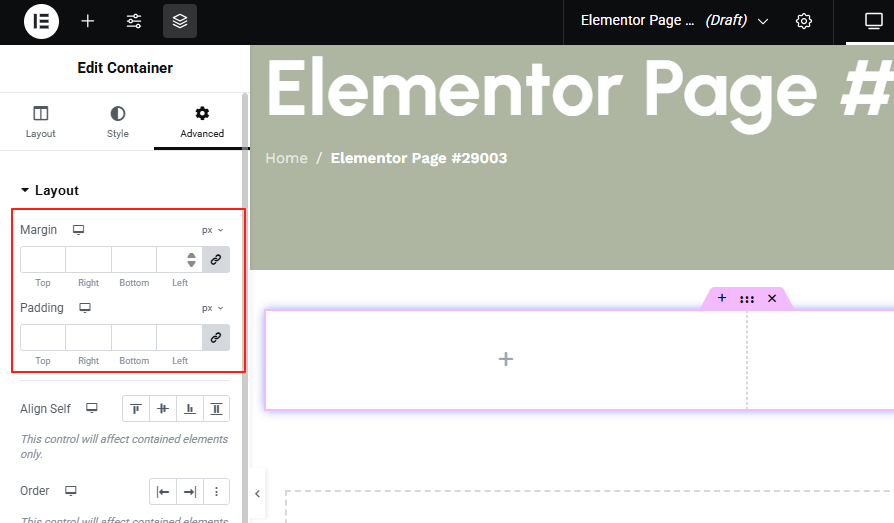Click the Padding responsive device icon
Viewport: 894px width, 523px height.
pyautogui.click(x=85, y=308)
